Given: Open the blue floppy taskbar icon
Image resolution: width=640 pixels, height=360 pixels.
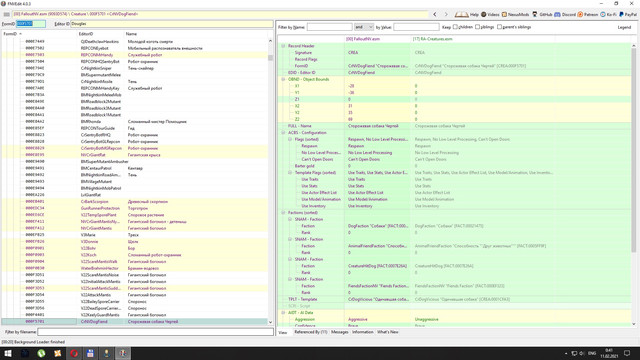Looking at the screenshot, I should [90, 353].
